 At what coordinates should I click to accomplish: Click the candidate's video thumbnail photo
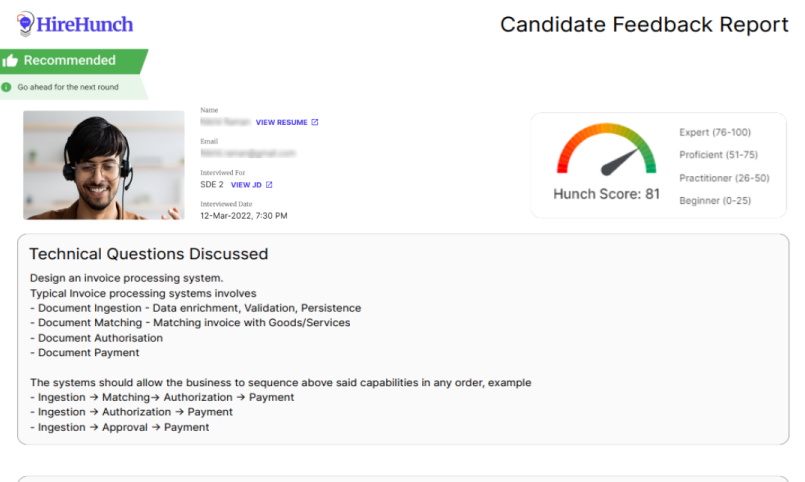(103, 165)
